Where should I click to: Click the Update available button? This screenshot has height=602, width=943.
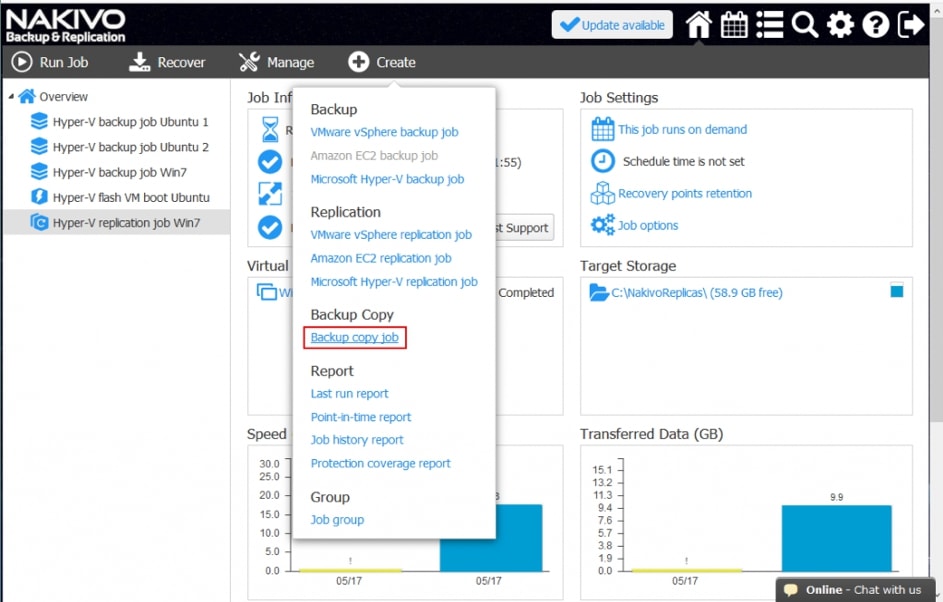(612, 25)
